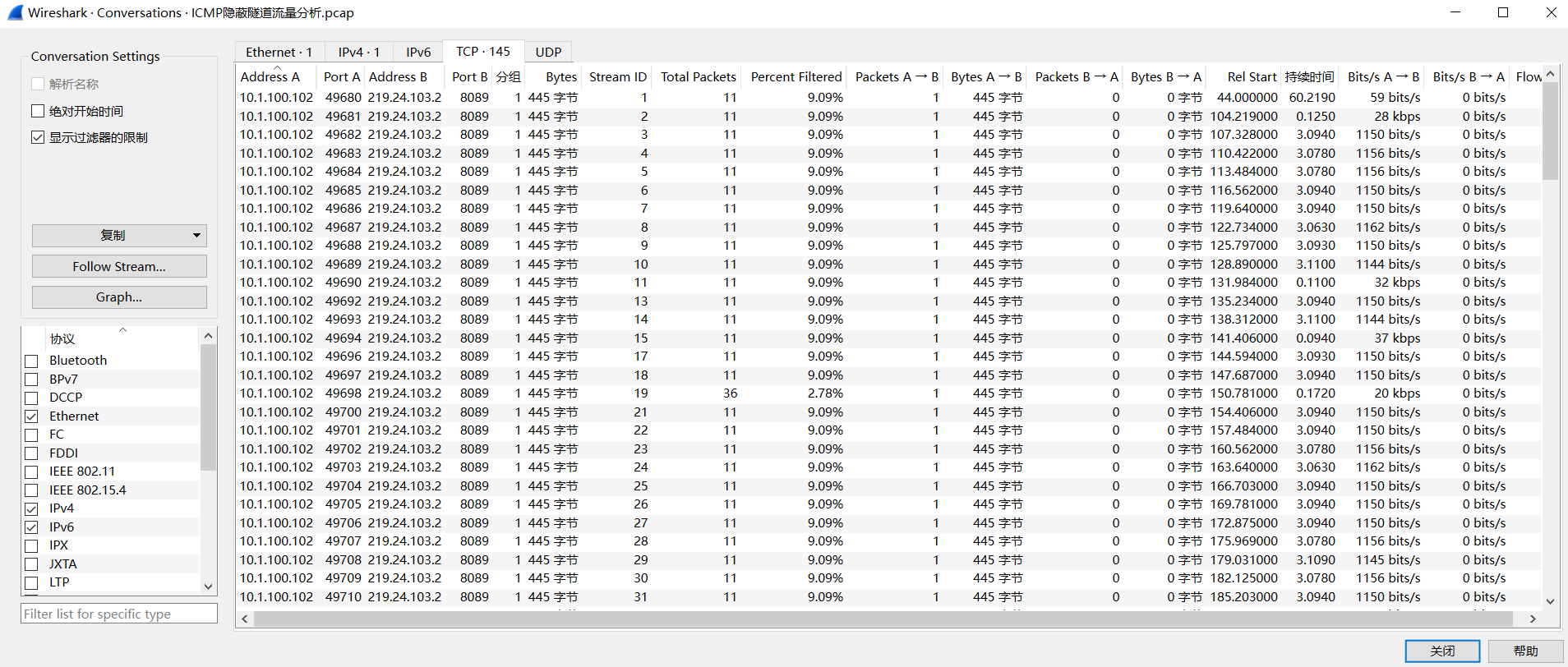Sort protocol list by 协议 header

62,338
